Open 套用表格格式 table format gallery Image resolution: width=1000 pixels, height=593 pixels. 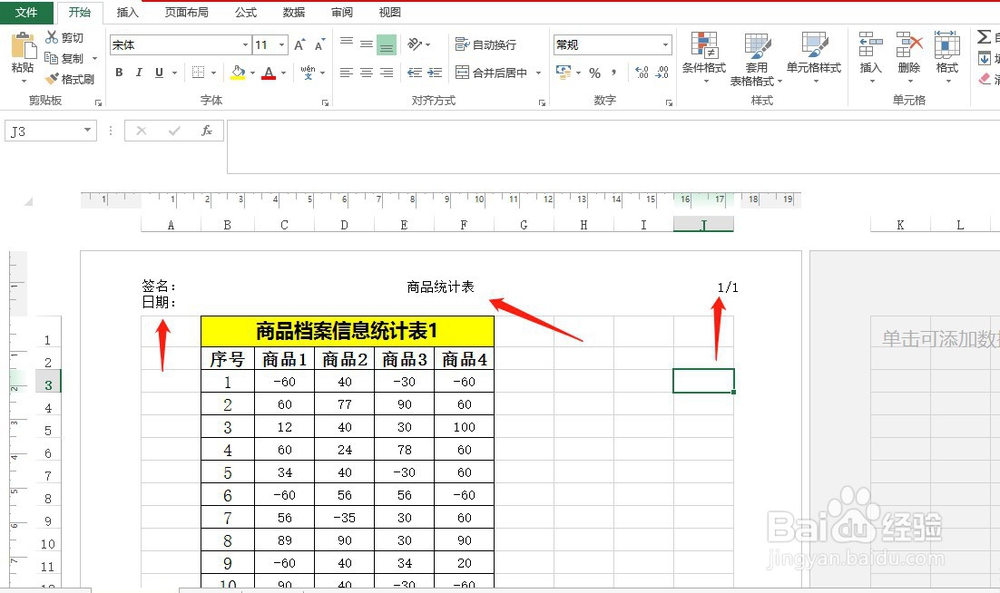pyautogui.click(x=756, y=59)
